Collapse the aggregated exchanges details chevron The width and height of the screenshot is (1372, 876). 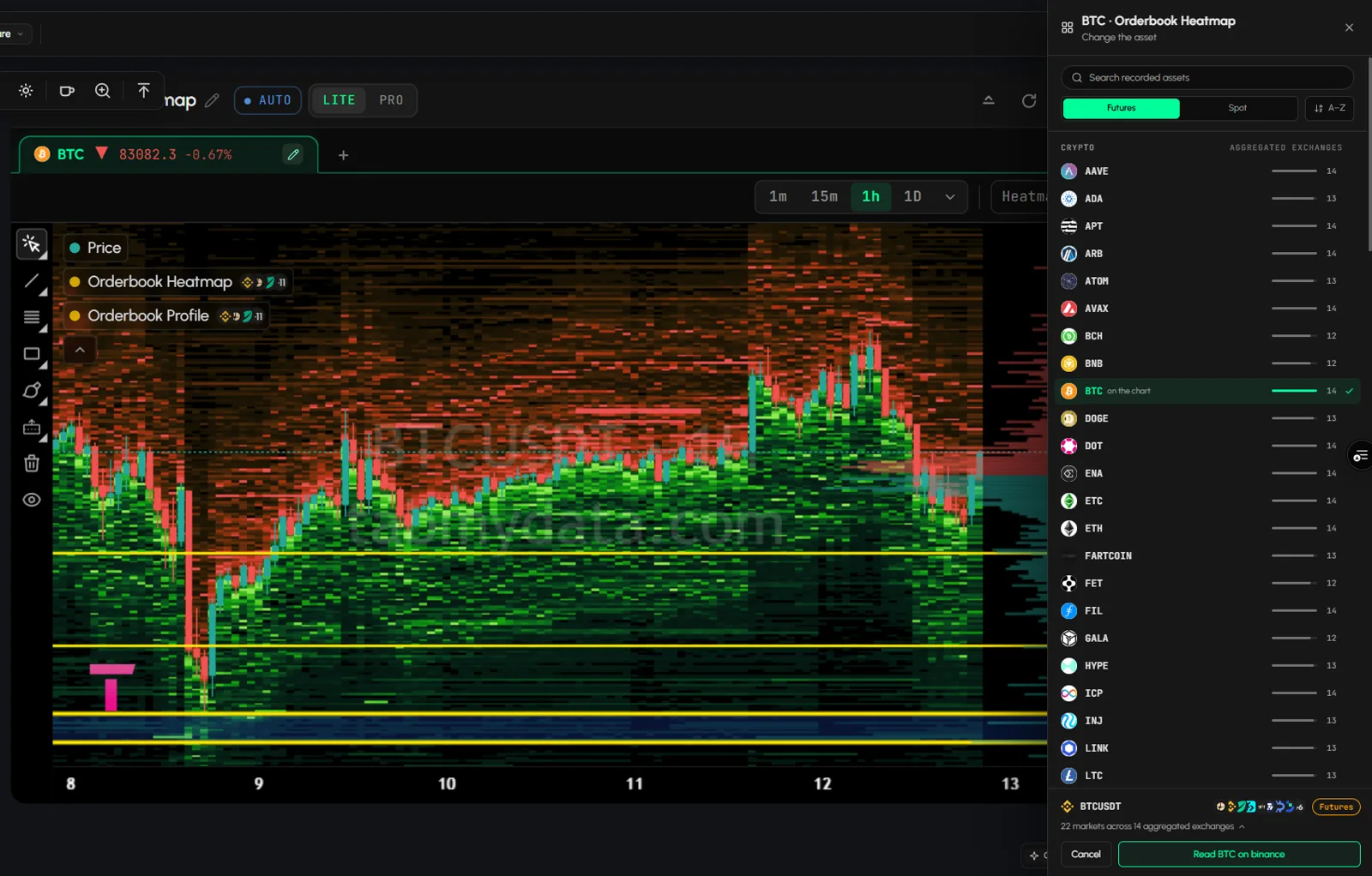coord(1242,826)
